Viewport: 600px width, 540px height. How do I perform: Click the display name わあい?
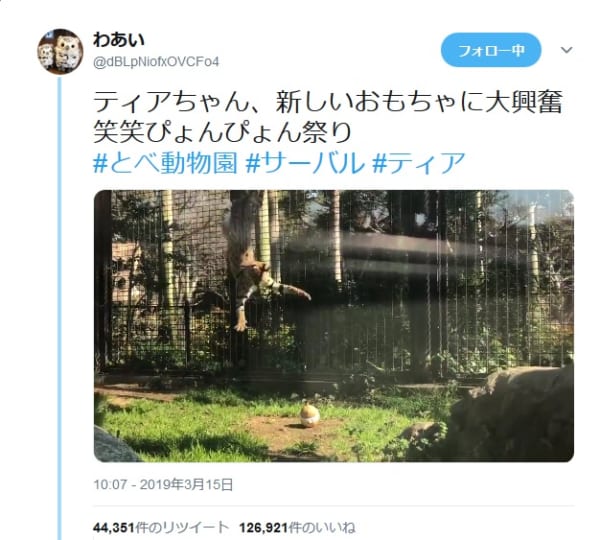[119, 40]
